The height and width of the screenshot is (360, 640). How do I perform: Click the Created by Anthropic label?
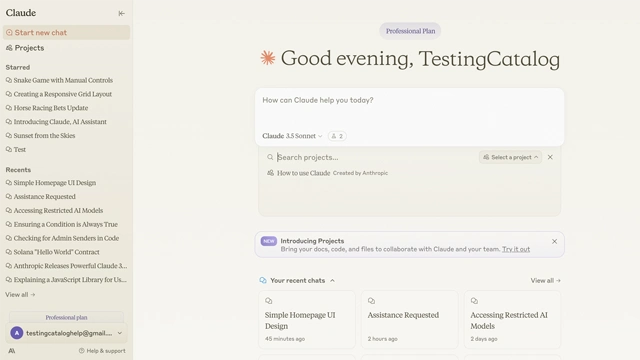(x=360, y=173)
